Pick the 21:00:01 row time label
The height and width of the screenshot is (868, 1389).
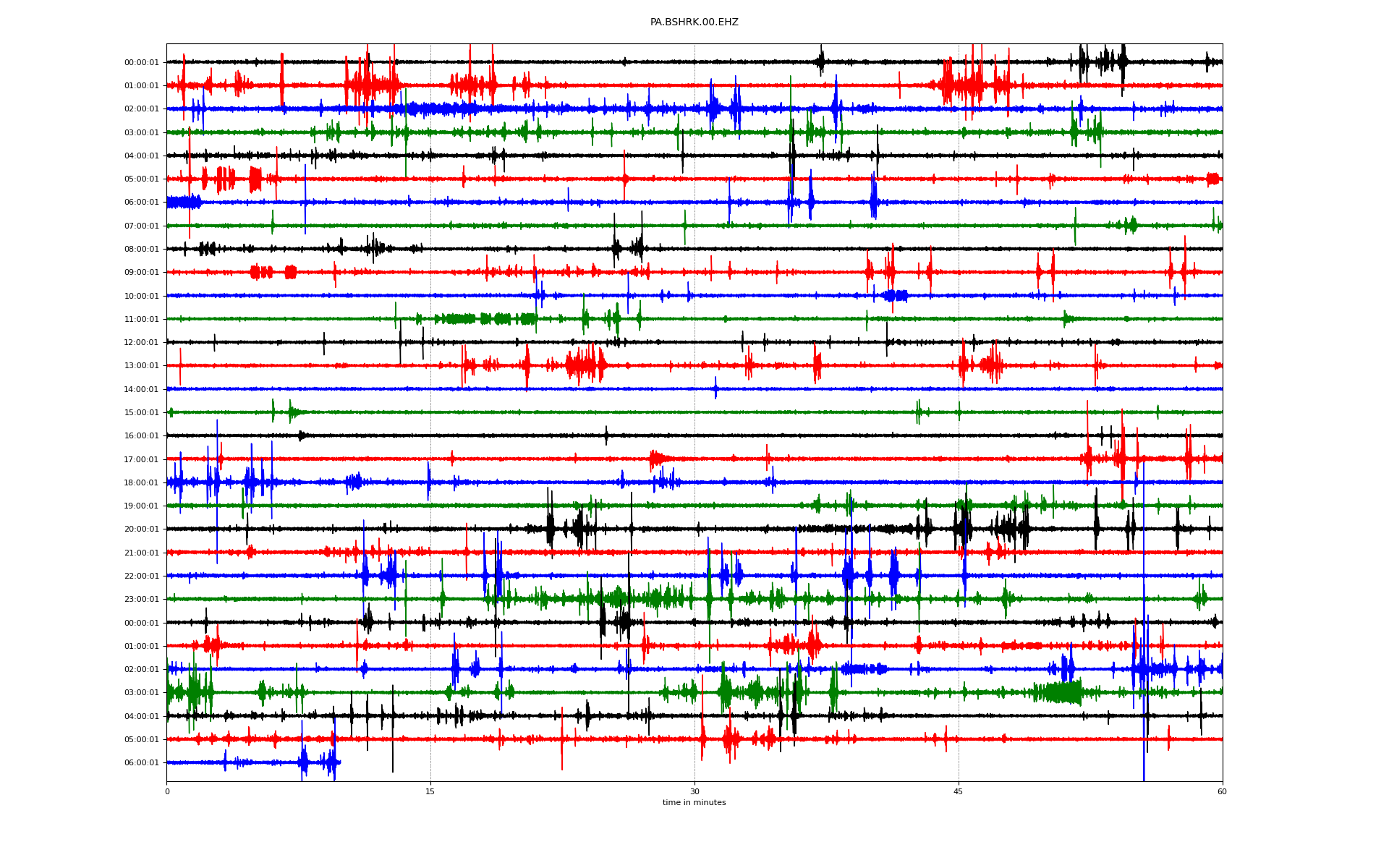[x=141, y=553]
